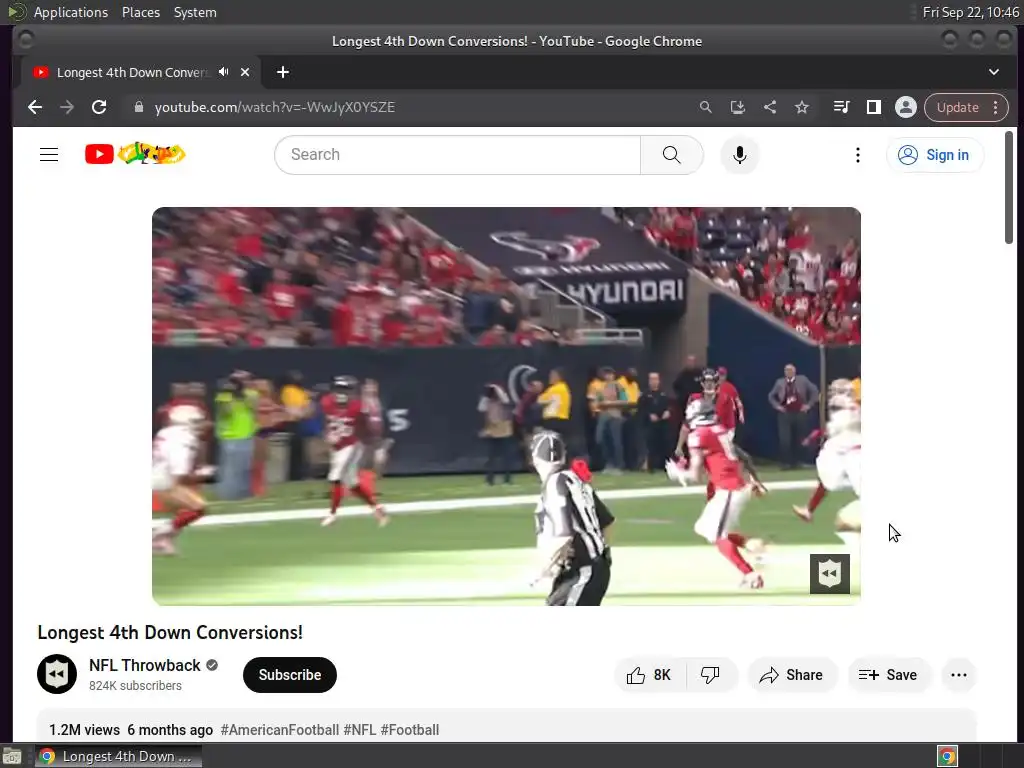This screenshot has height=768, width=1024.
Task: Open the Places menu
Action: click(x=141, y=12)
